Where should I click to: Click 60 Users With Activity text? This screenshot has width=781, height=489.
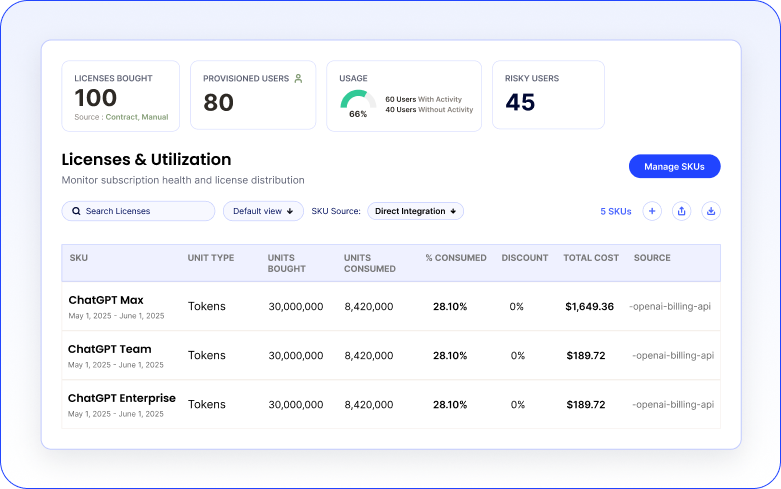click(x=423, y=99)
